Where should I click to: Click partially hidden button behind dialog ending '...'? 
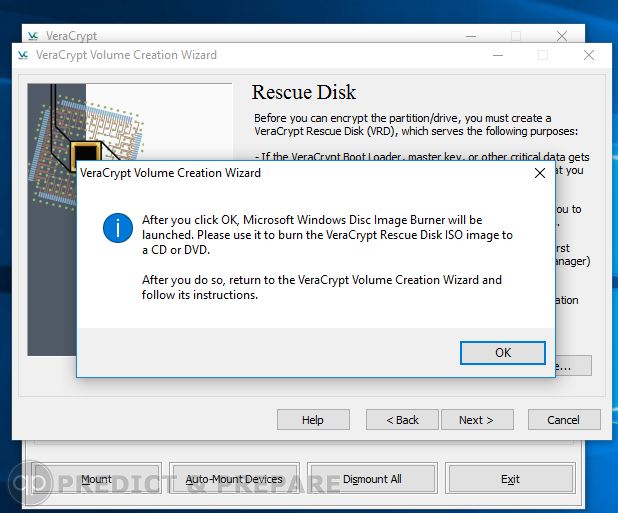pos(573,366)
